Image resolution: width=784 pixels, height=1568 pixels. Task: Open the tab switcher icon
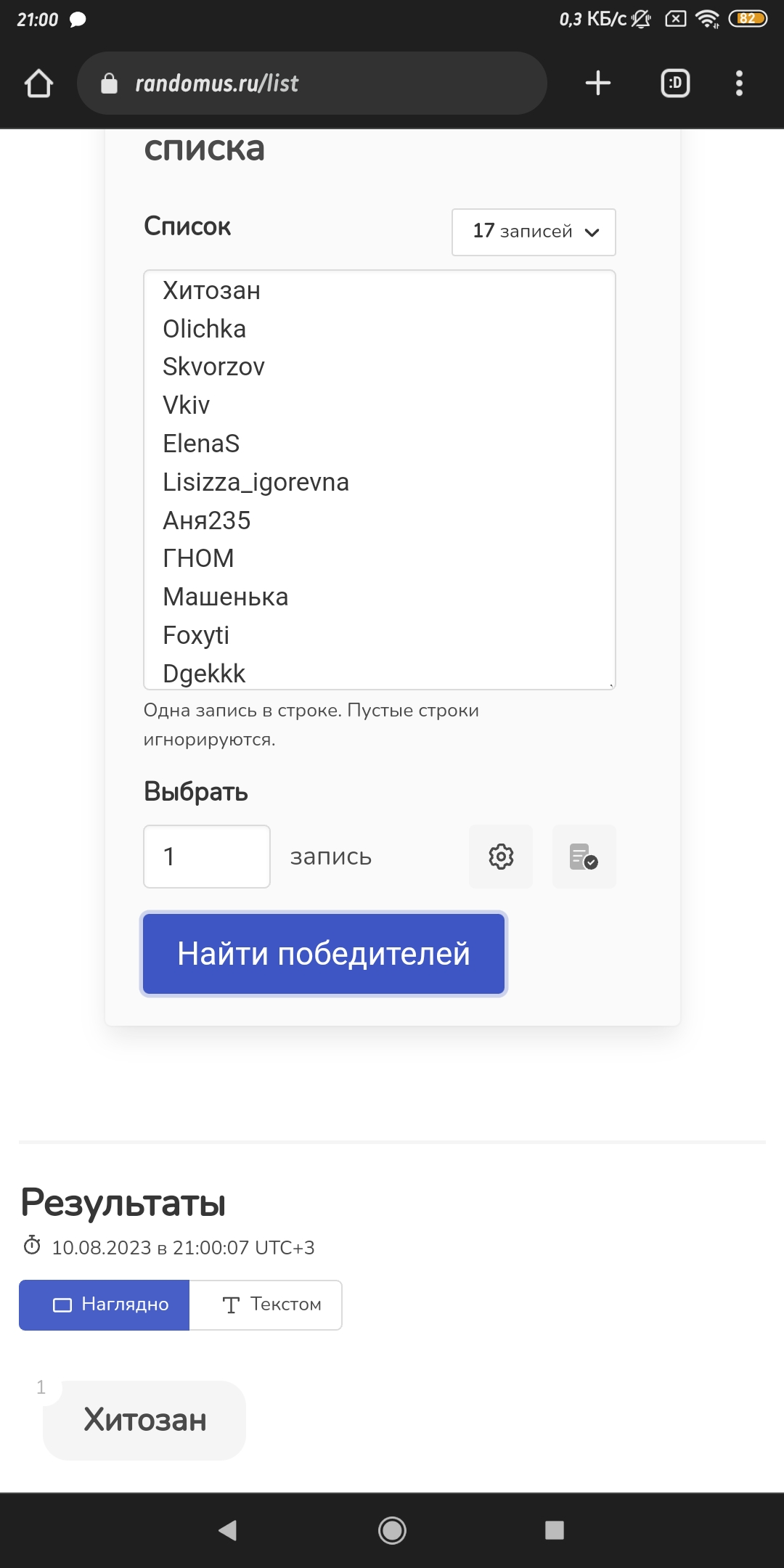pyautogui.click(x=675, y=83)
